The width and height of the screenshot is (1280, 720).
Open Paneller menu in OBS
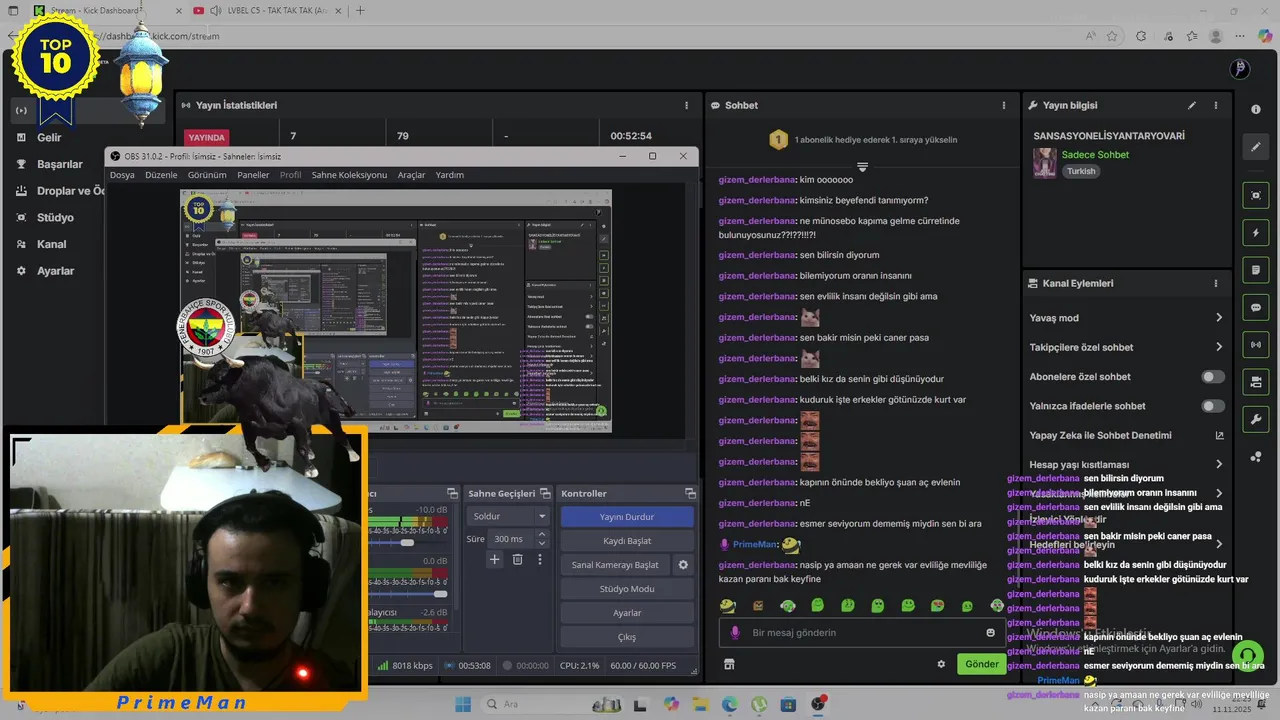pyautogui.click(x=253, y=175)
